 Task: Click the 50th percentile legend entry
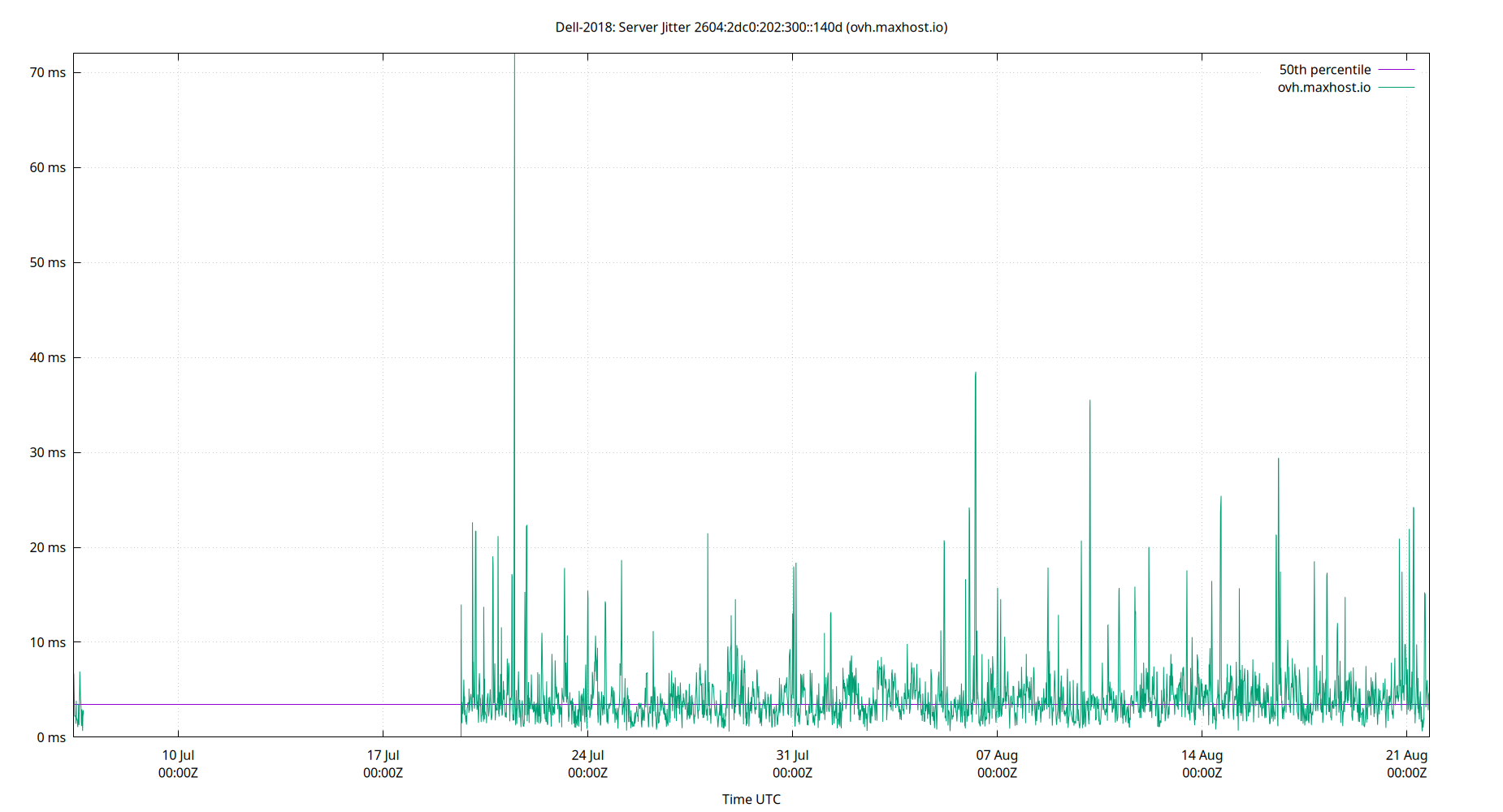1323,69
